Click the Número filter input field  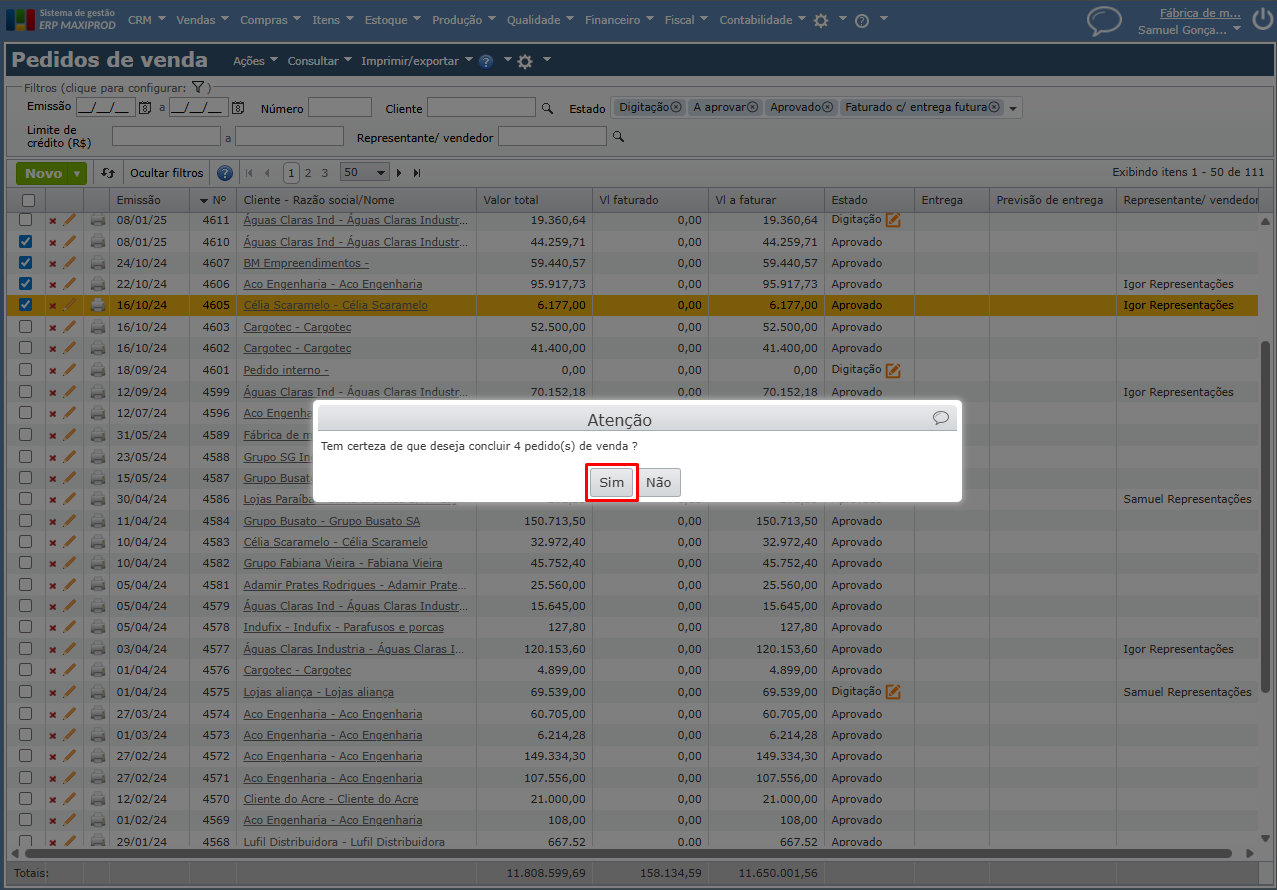pos(340,108)
